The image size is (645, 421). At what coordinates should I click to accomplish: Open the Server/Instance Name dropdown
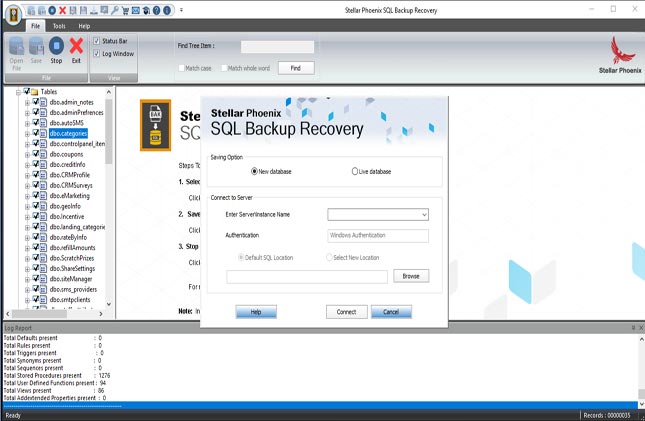point(424,214)
